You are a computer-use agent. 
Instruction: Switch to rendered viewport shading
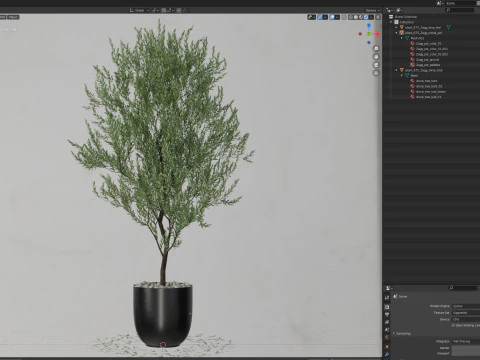pos(366,17)
